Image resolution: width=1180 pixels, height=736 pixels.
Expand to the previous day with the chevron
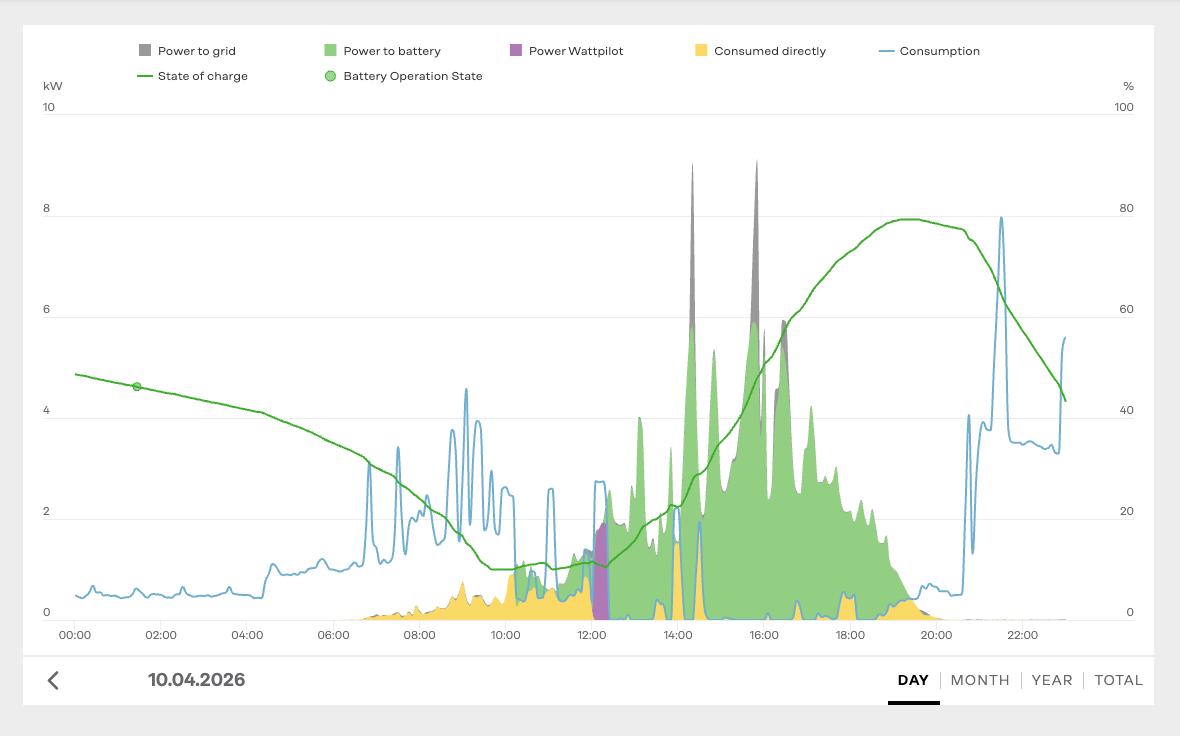(x=53, y=679)
